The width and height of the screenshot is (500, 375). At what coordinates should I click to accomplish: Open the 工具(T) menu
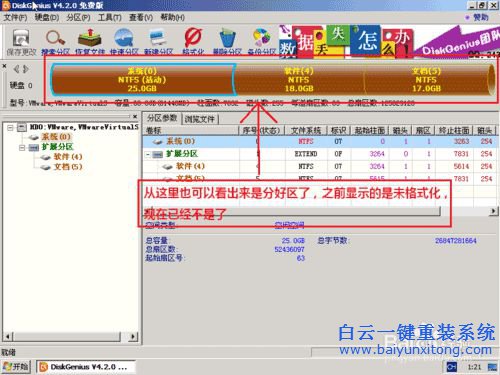(109, 17)
